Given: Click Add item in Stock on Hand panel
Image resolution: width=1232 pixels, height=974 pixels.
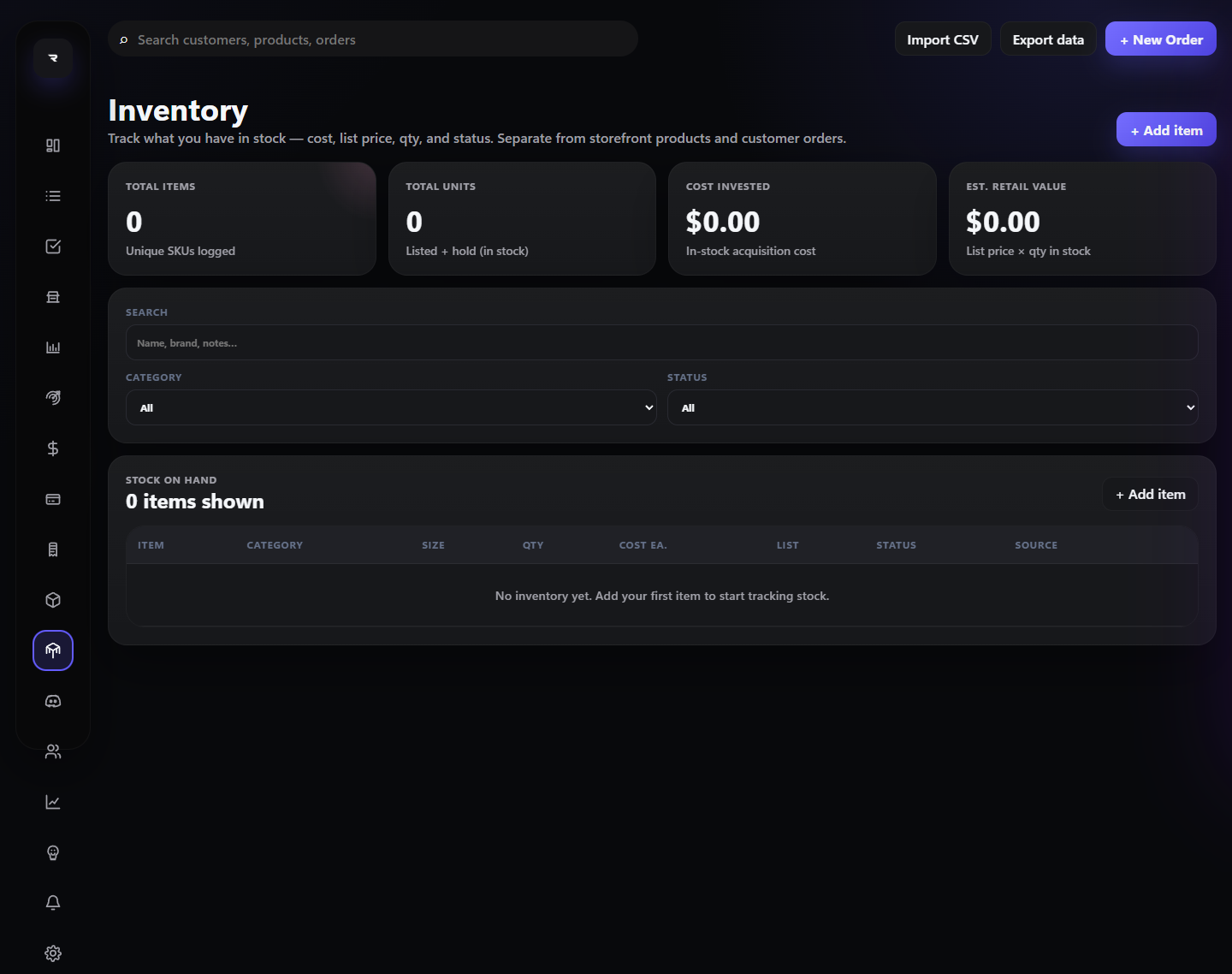Looking at the screenshot, I should point(1151,494).
